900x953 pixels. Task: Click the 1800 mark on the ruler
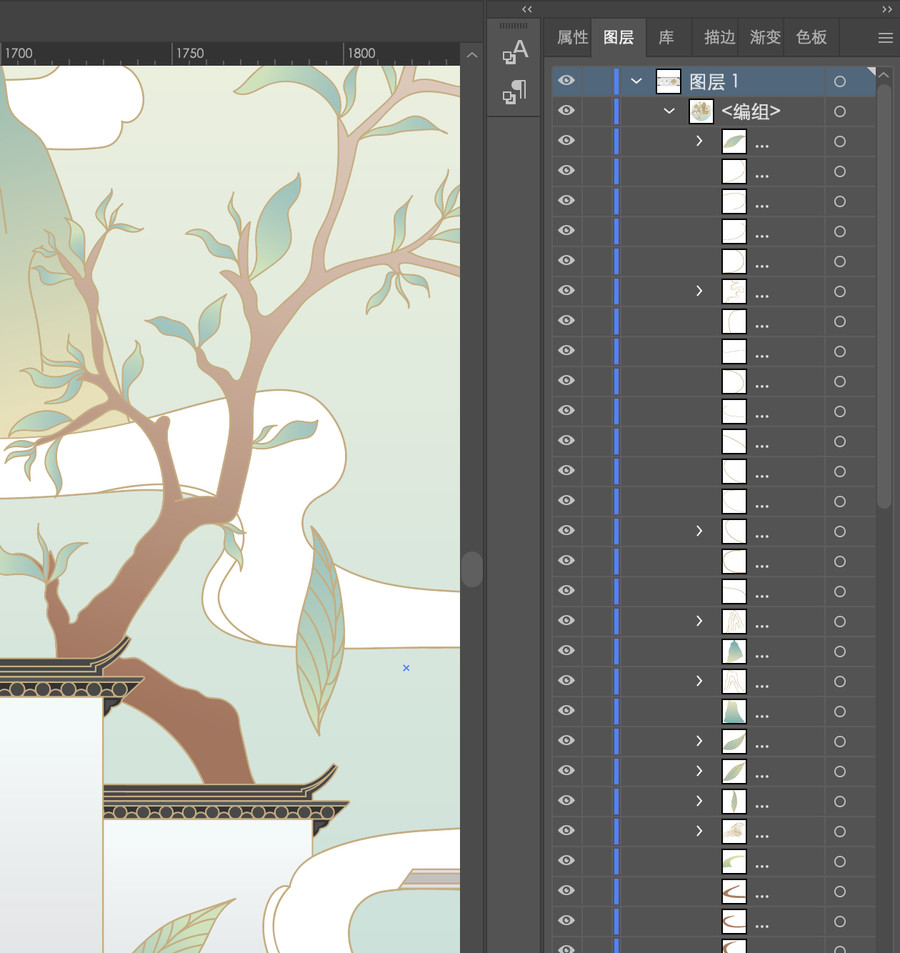click(361, 53)
